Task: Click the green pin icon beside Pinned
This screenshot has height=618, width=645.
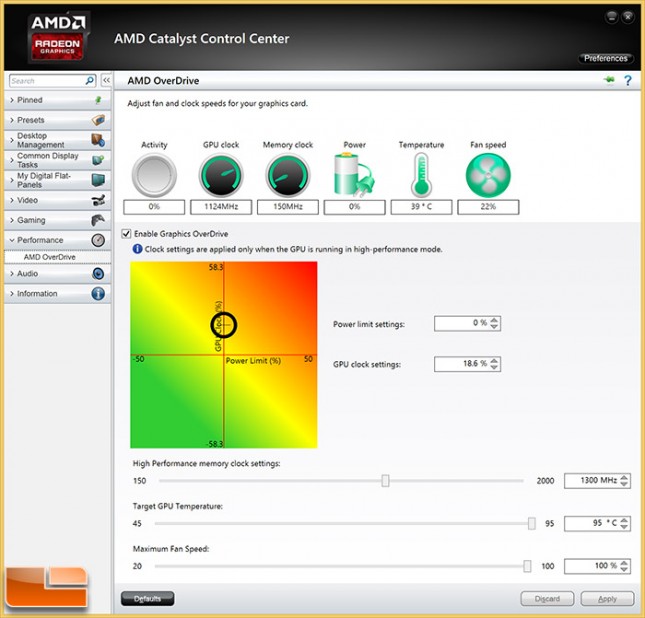Action: [98, 100]
